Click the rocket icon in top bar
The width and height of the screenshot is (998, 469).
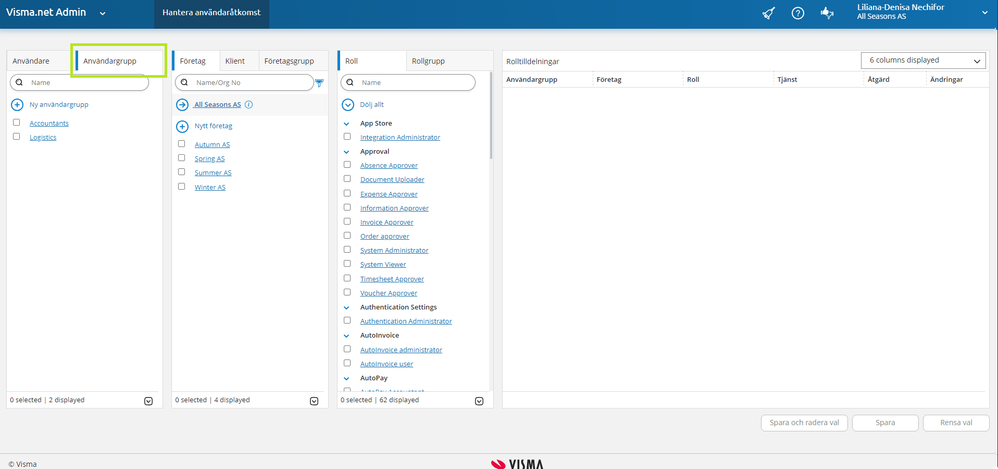[768, 13]
